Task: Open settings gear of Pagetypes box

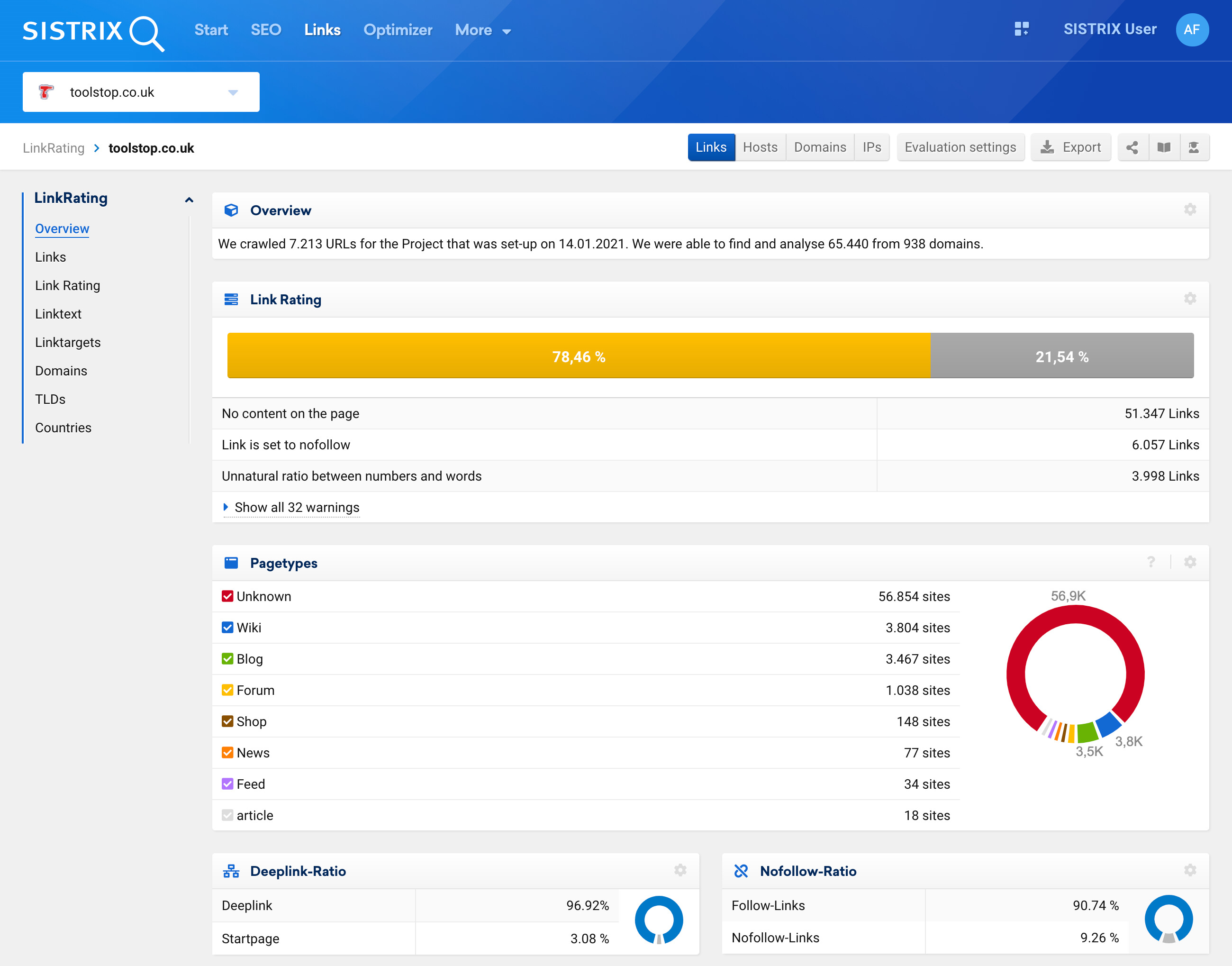Action: pyautogui.click(x=1190, y=562)
